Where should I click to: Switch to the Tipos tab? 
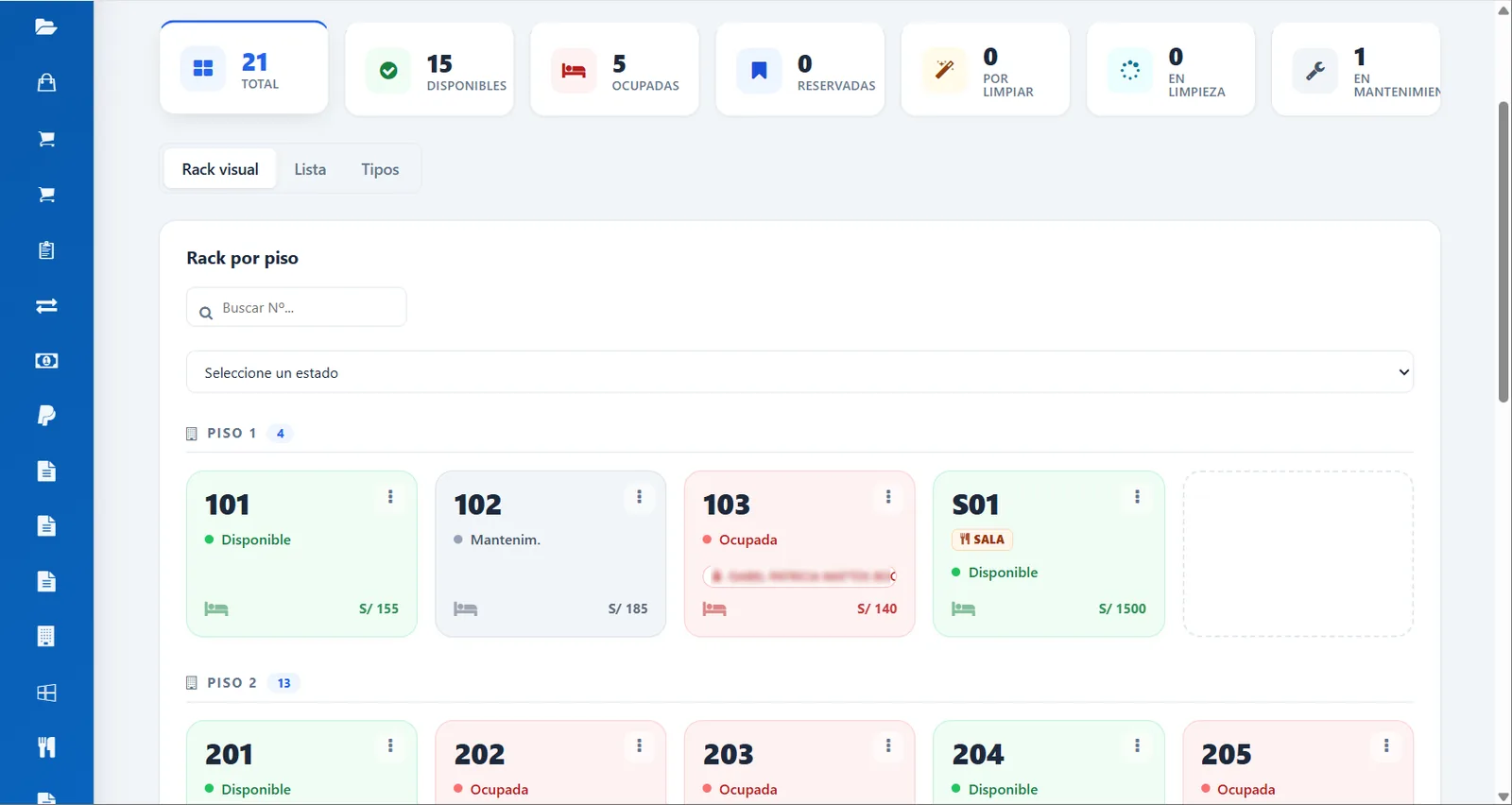380,169
